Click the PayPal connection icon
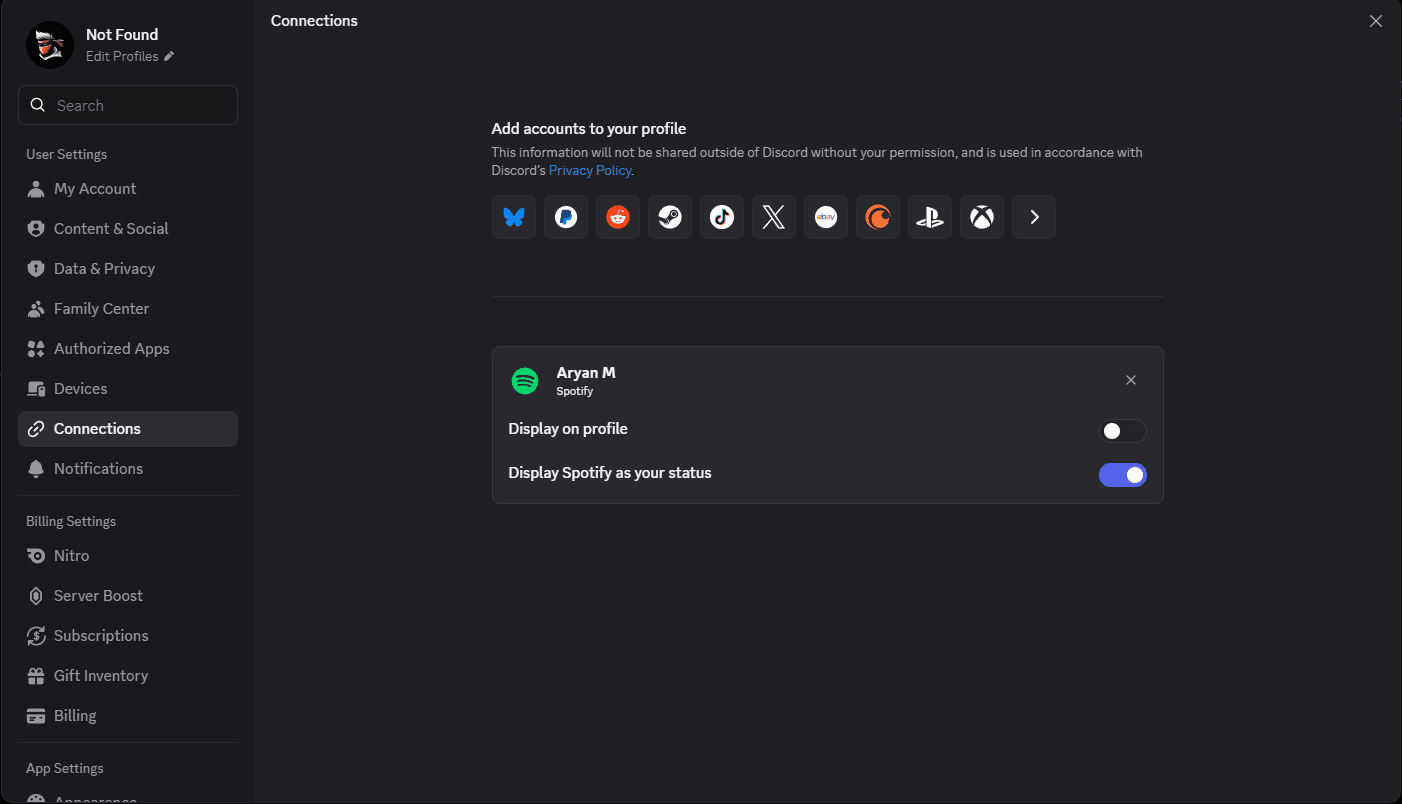The width and height of the screenshot is (1402, 804). click(x=566, y=217)
